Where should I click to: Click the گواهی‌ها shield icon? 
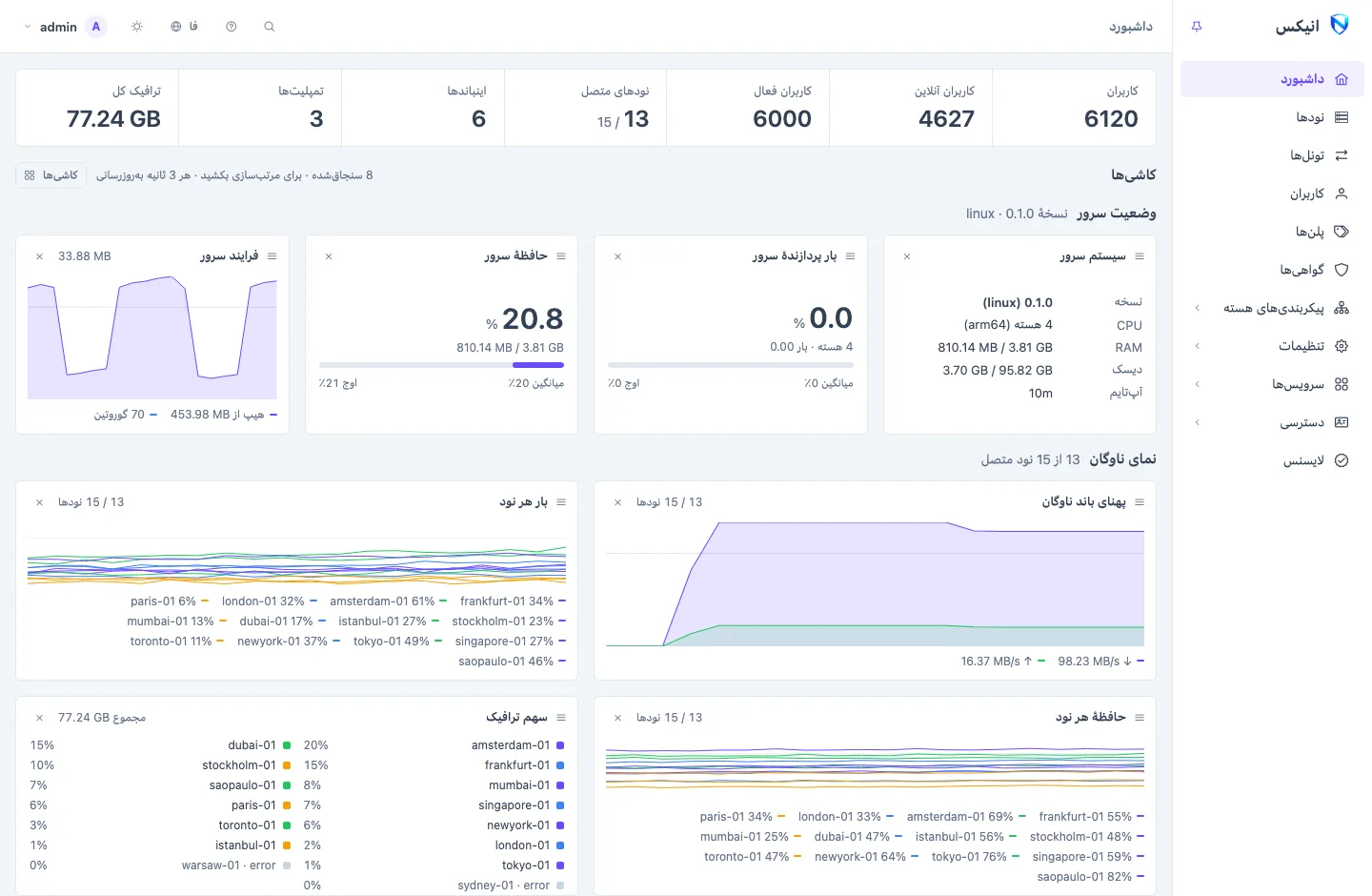(x=1342, y=270)
